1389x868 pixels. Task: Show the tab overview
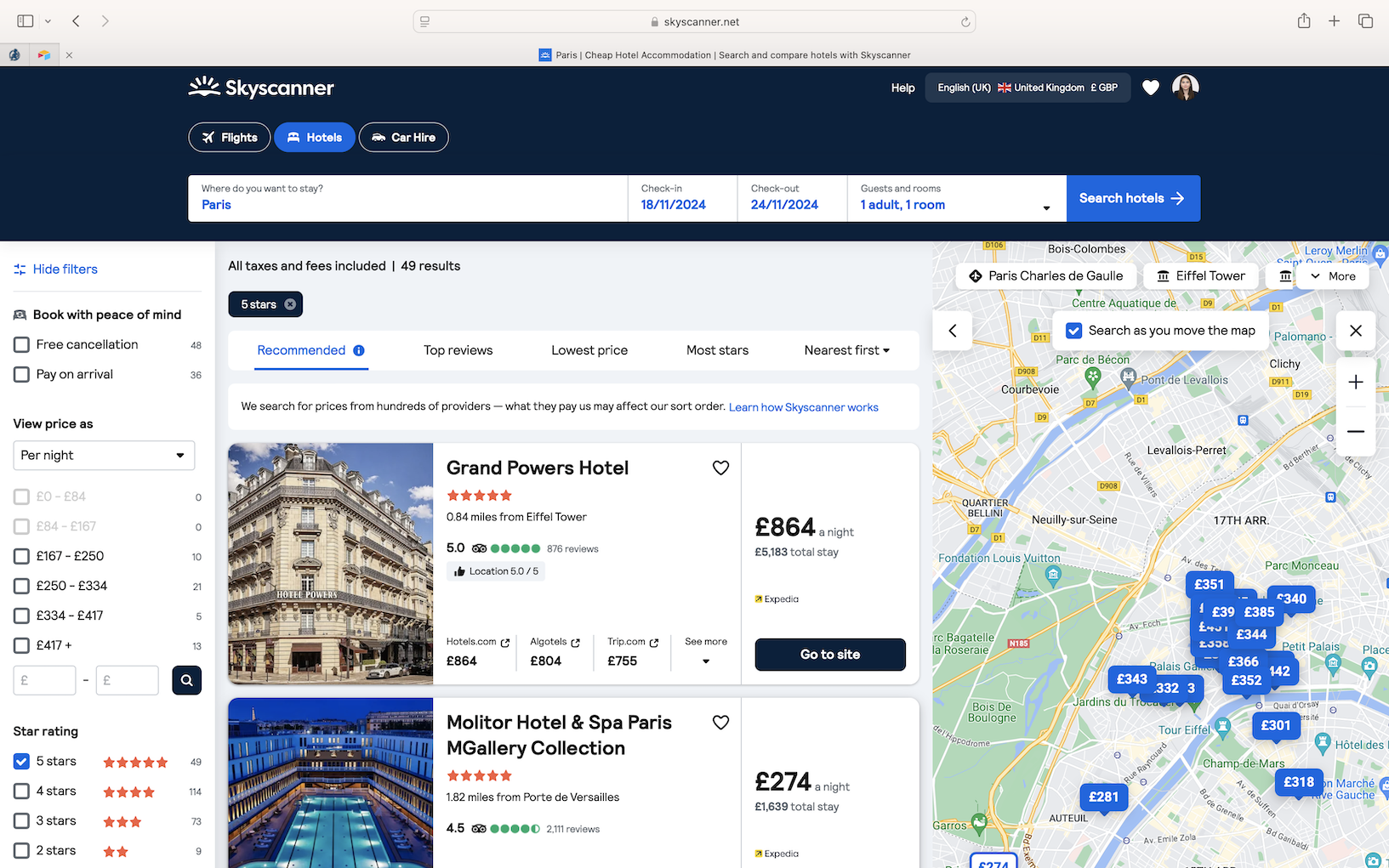pos(1365,21)
